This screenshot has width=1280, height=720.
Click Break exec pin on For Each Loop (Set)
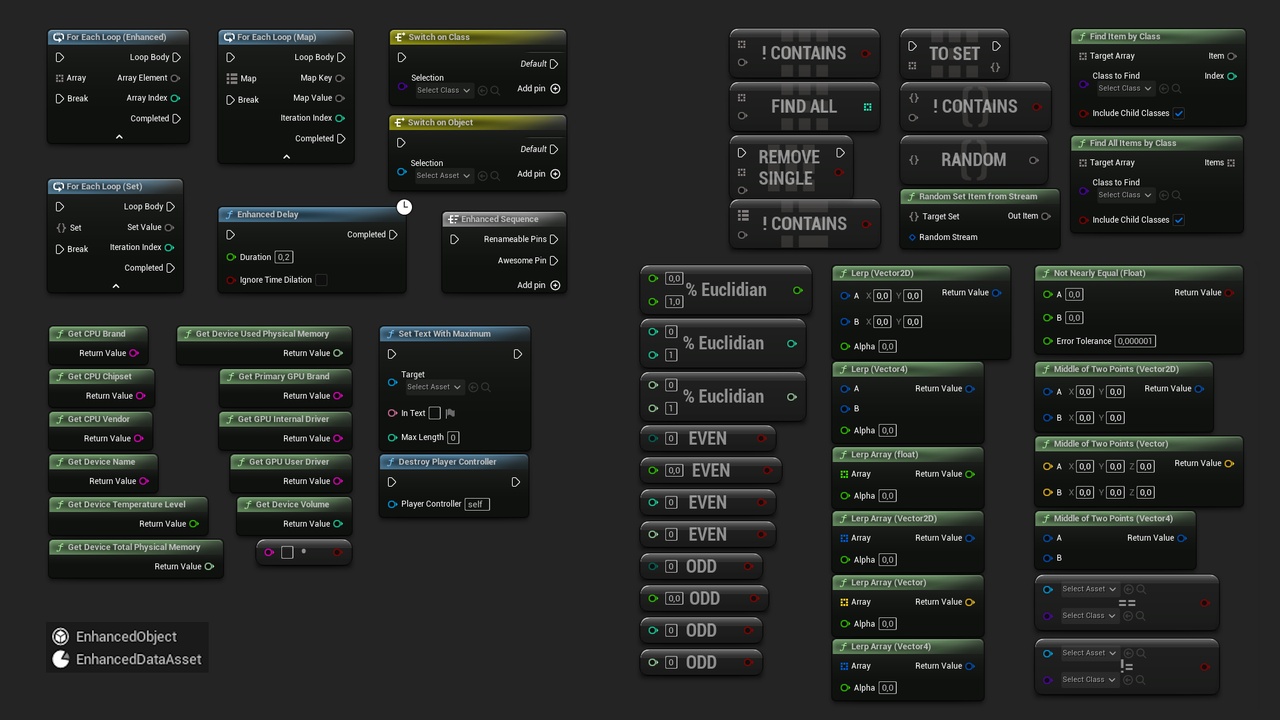click(60, 249)
